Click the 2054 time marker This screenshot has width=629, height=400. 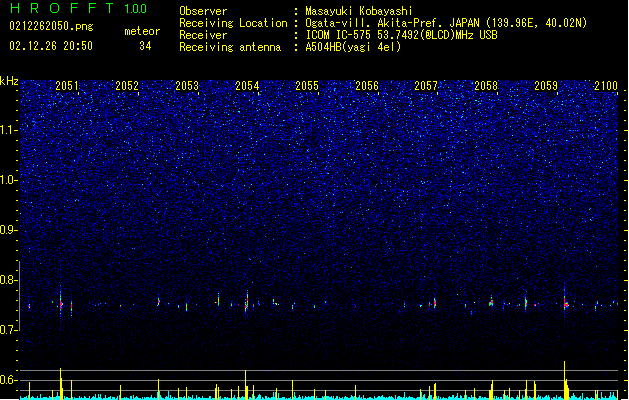247,86
